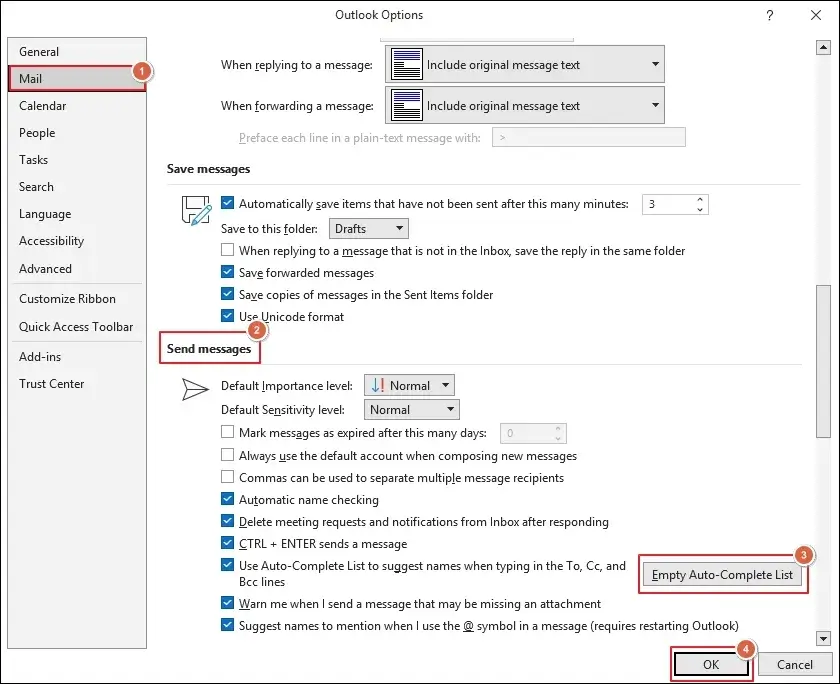Toggle delete meeting requests after responding
This screenshot has height=684, width=840.
click(x=227, y=521)
